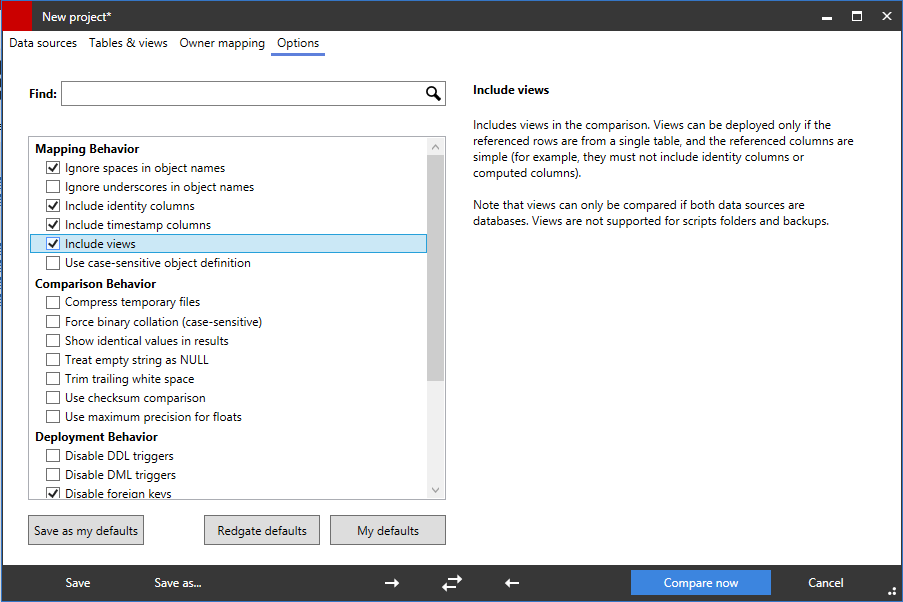The height and width of the screenshot is (602, 903).
Task: Disable Ignore spaces in object names
Action: pos(52,167)
